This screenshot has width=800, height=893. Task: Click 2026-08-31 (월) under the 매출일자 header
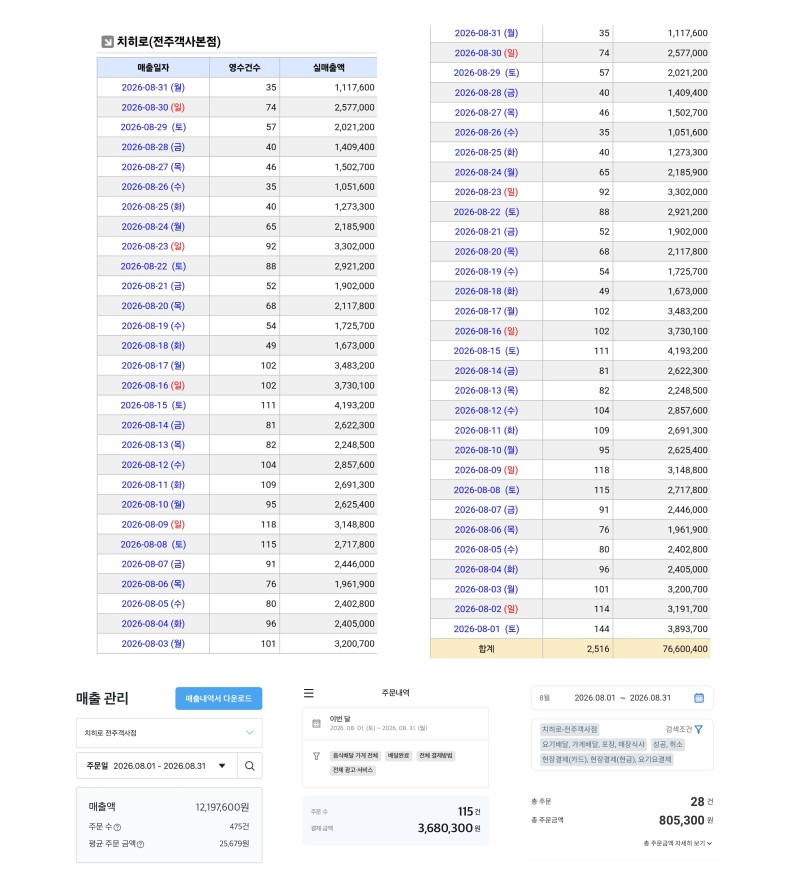(x=153, y=87)
